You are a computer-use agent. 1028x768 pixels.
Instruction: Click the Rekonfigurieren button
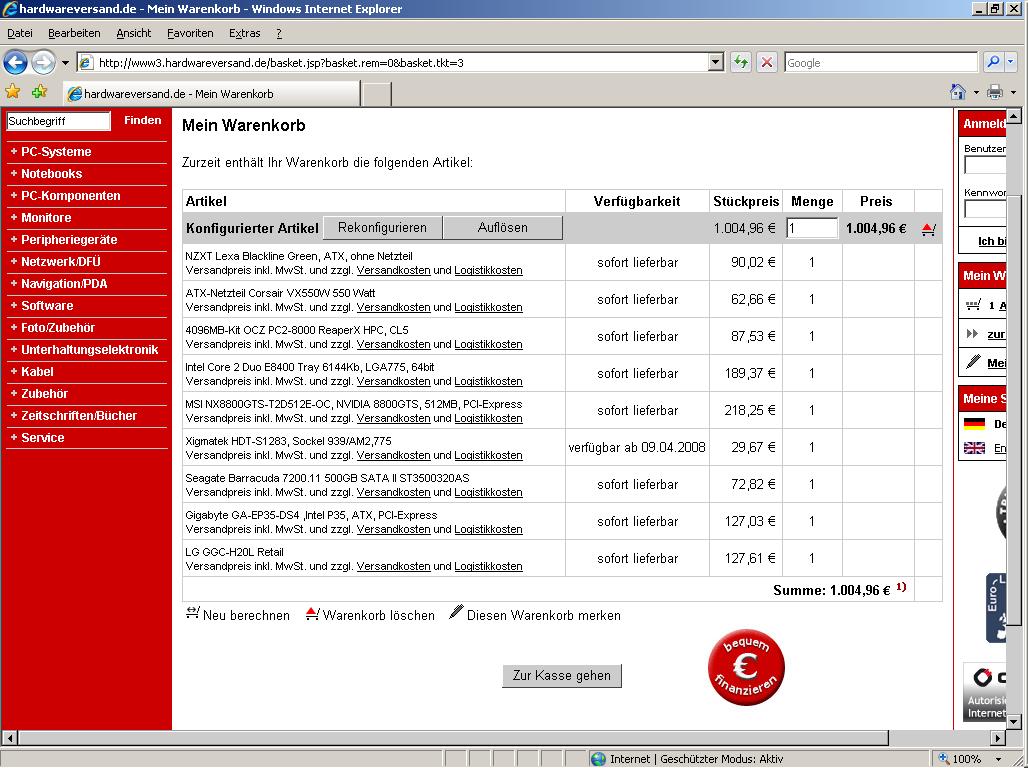tap(382, 228)
